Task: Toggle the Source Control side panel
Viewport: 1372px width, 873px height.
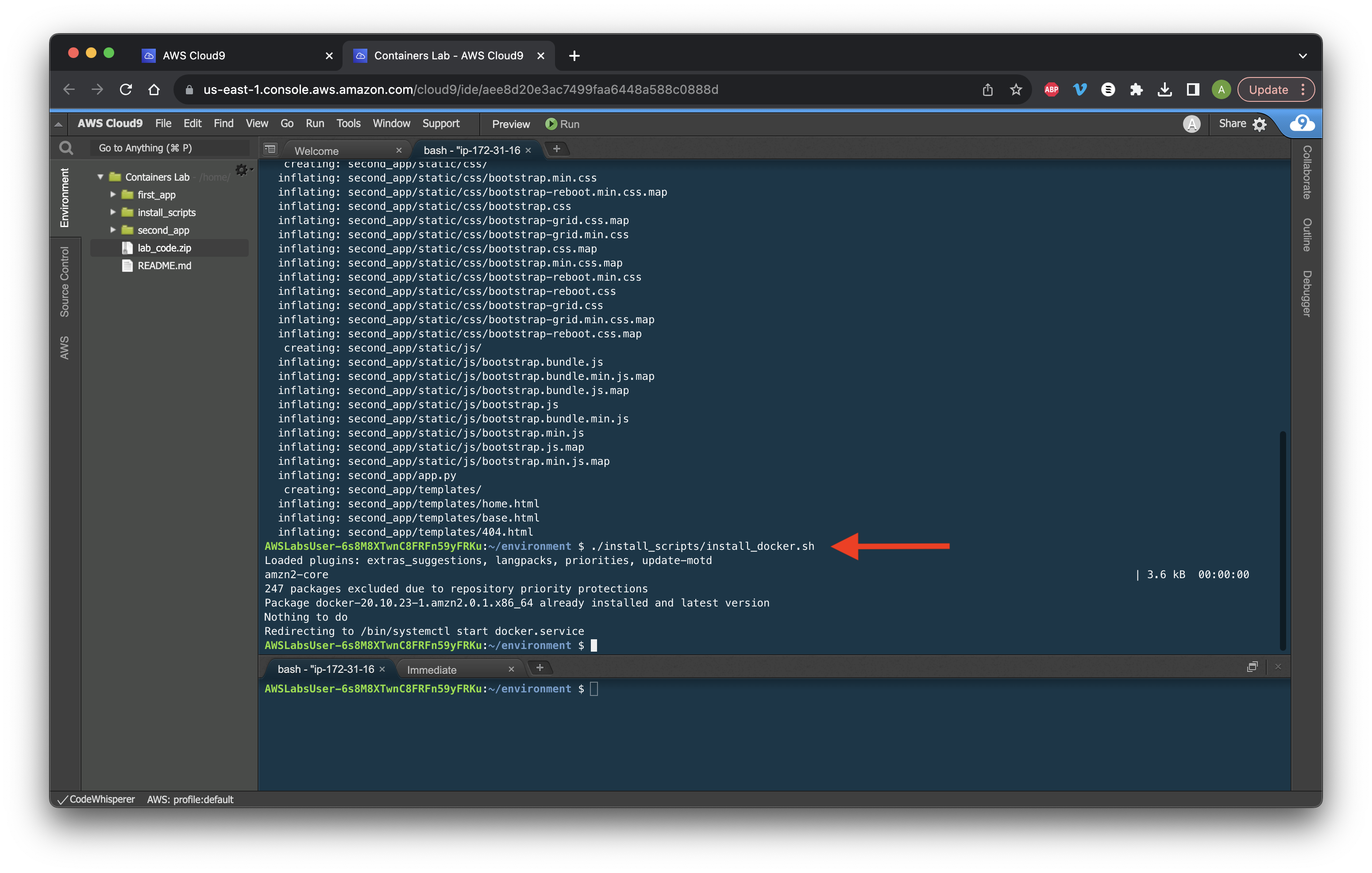Action: 64,282
